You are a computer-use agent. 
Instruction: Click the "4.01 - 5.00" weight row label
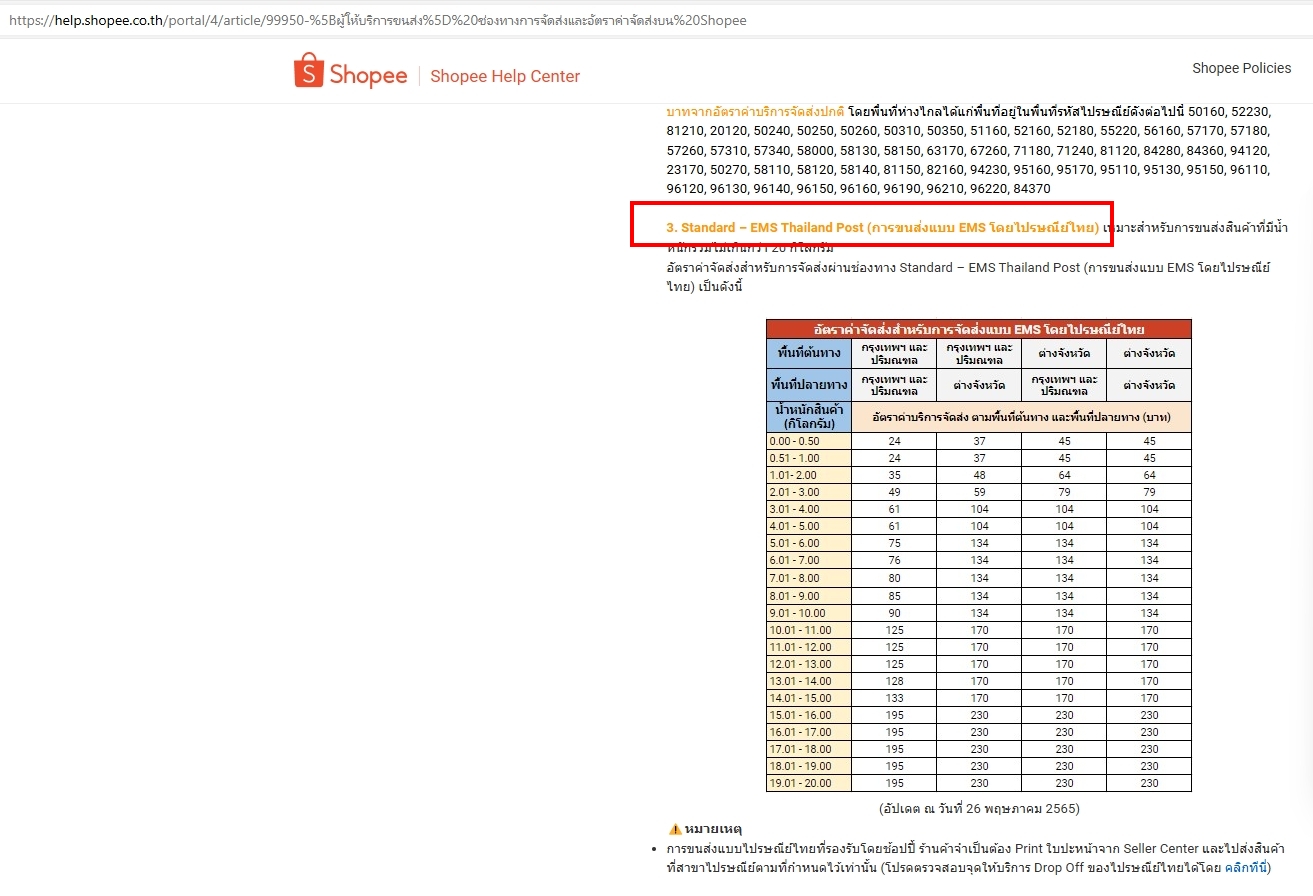(809, 526)
